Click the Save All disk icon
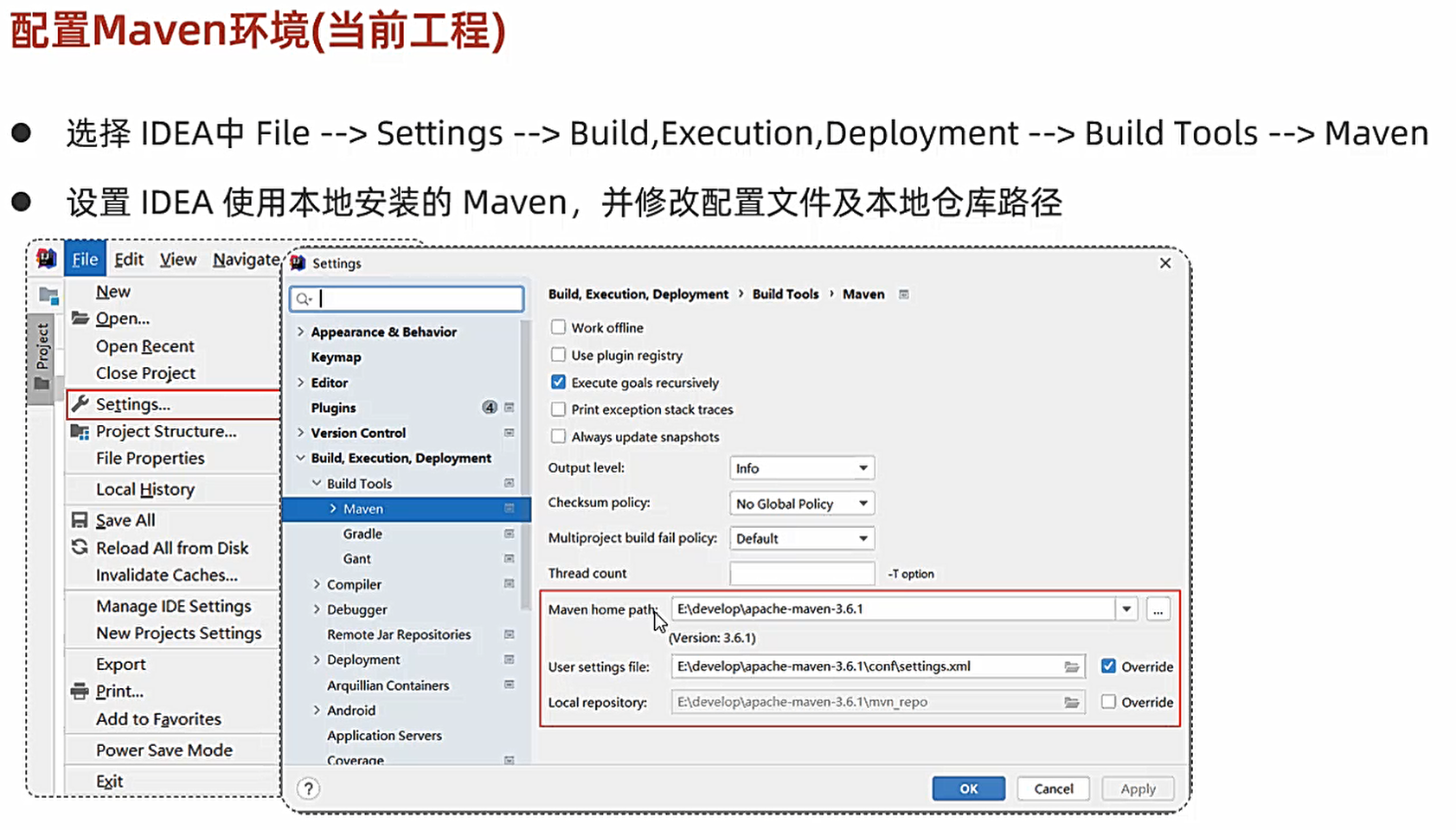The image size is (1456, 830). point(80,520)
